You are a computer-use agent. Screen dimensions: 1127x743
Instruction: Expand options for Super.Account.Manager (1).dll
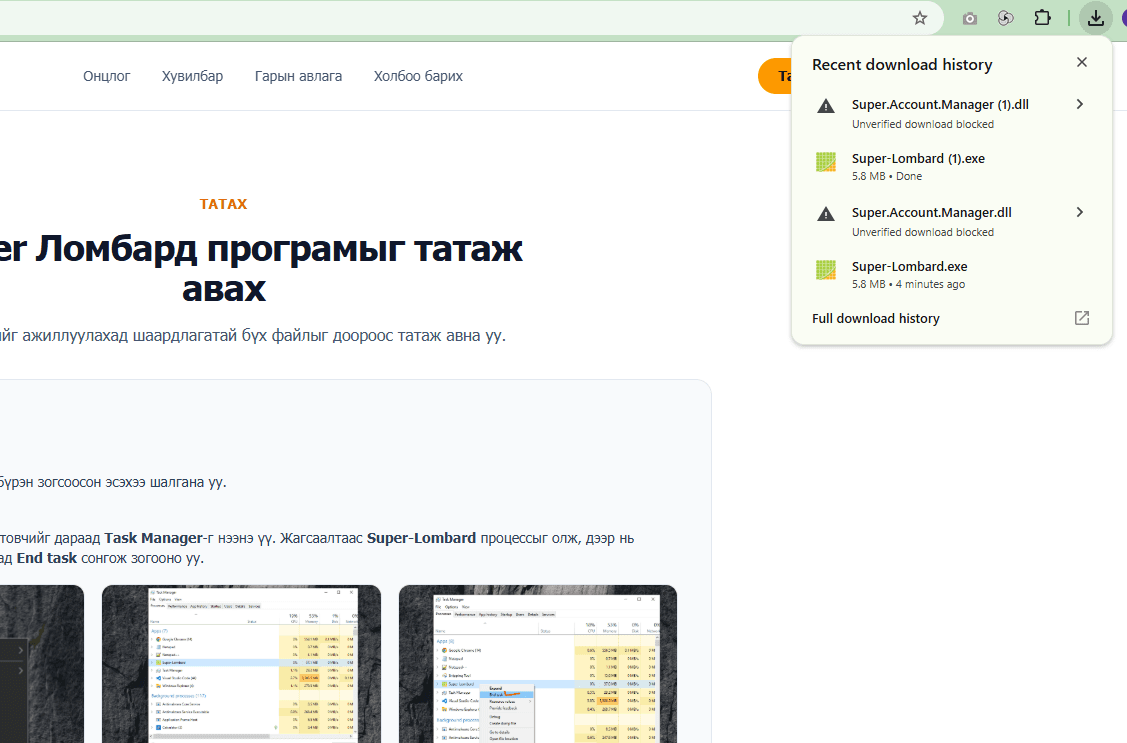1080,104
